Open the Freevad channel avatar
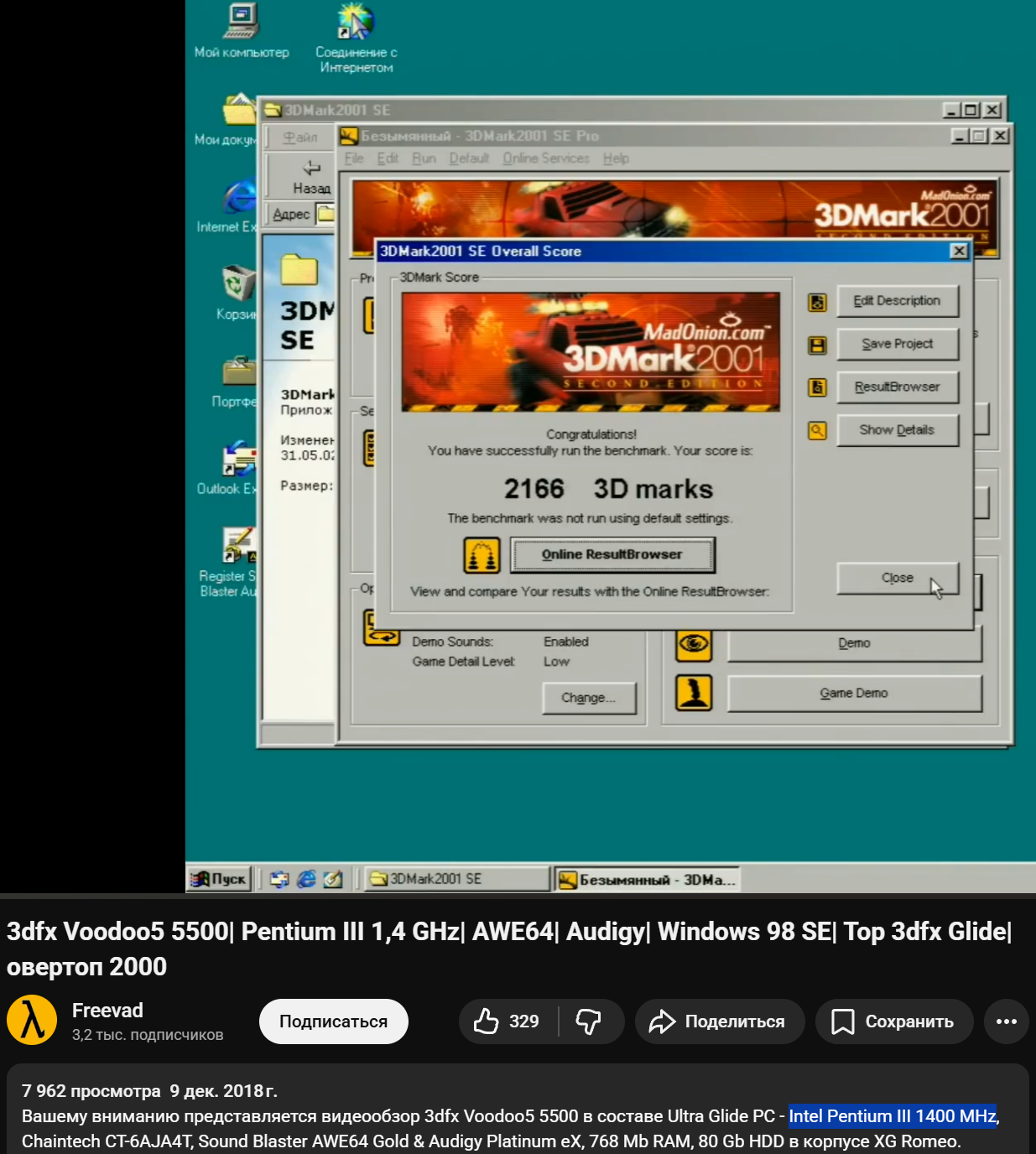The width and height of the screenshot is (1036, 1154). [x=32, y=1021]
